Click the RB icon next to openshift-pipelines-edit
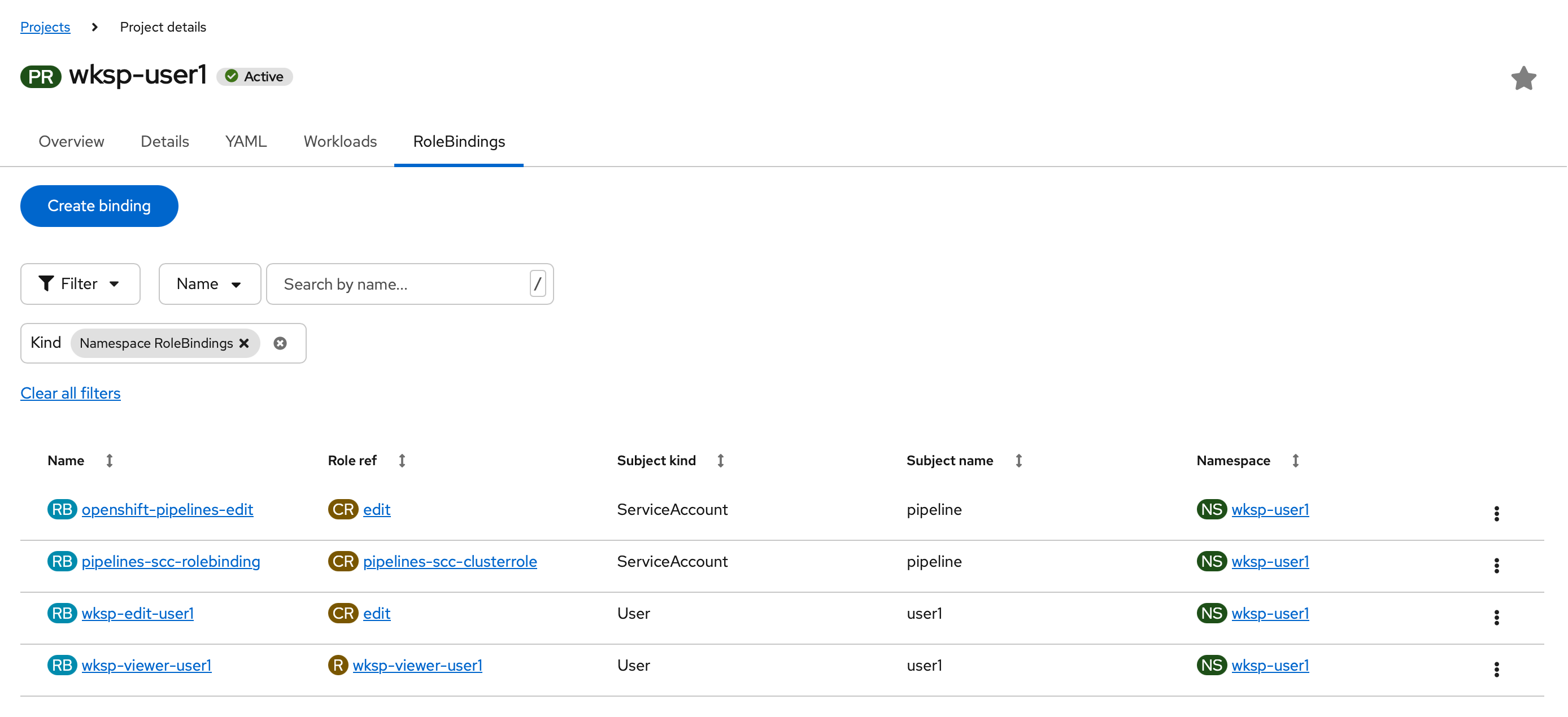The image size is (1568, 717). pyautogui.click(x=62, y=509)
